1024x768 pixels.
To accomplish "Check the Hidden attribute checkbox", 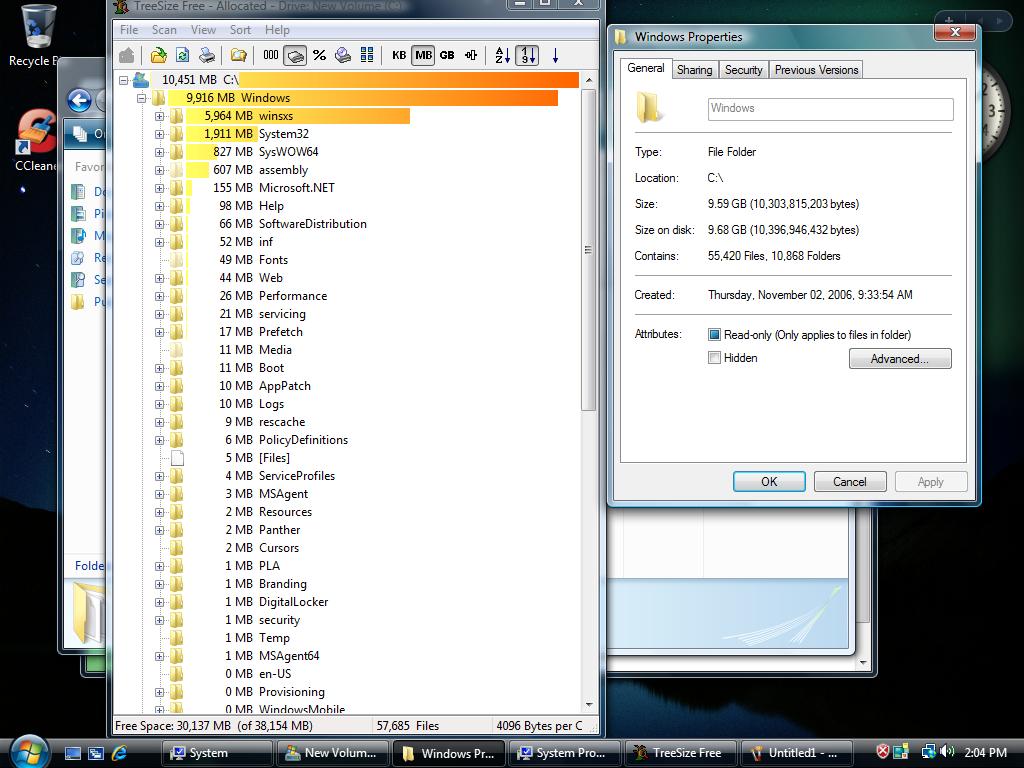I will (714, 358).
